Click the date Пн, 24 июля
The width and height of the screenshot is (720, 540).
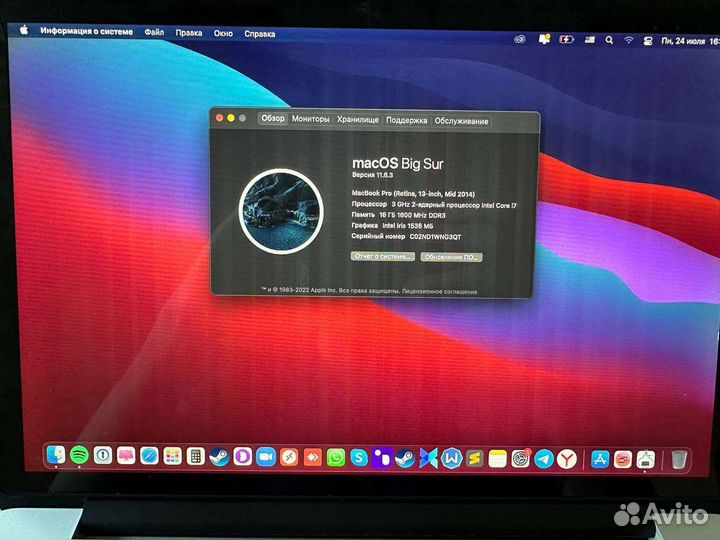(683, 41)
